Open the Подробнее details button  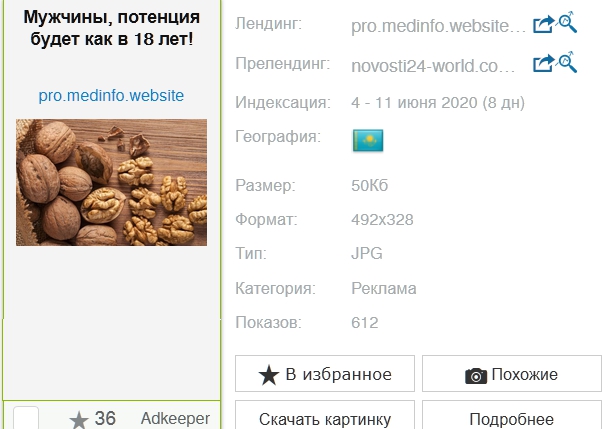(x=512, y=415)
